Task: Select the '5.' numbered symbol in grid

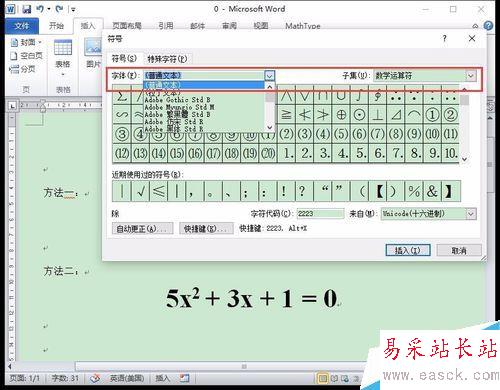Action: tap(359, 153)
